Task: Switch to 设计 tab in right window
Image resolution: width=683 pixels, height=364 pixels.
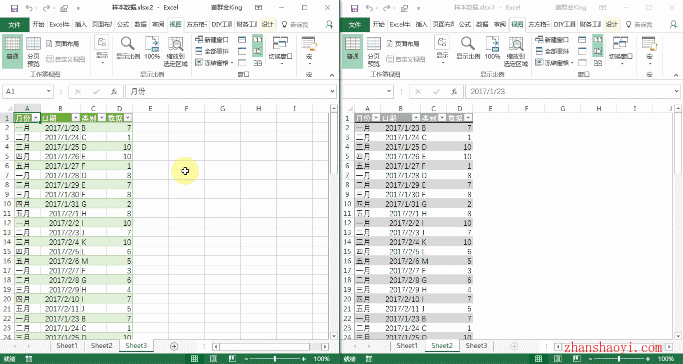Action: tap(612, 24)
